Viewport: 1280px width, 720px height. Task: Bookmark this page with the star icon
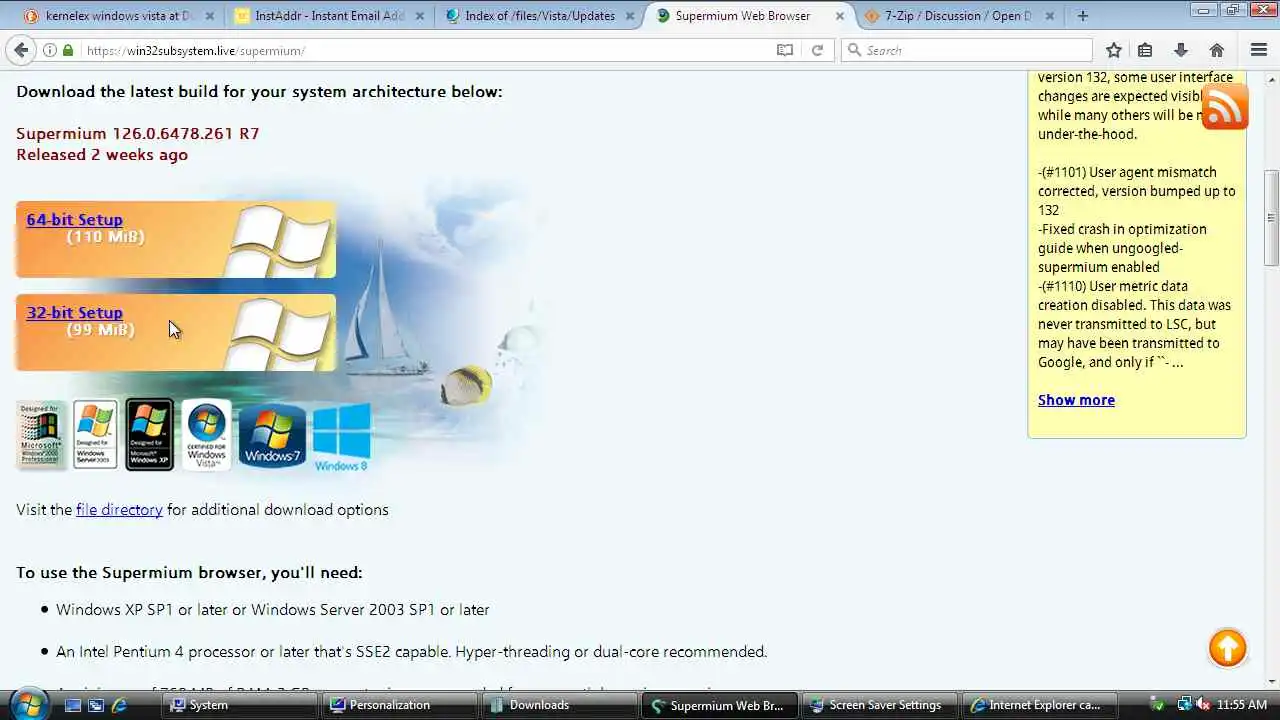click(1114, 50)
